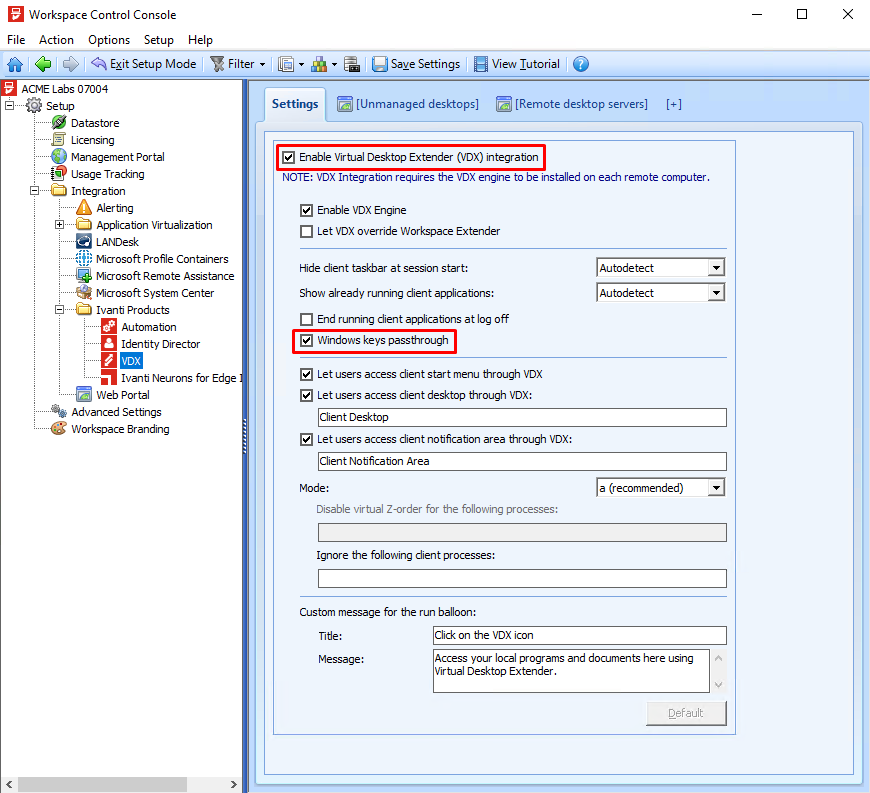Click the Management Portal globe icon
870x793 pixels.
(x=58, y=156)
